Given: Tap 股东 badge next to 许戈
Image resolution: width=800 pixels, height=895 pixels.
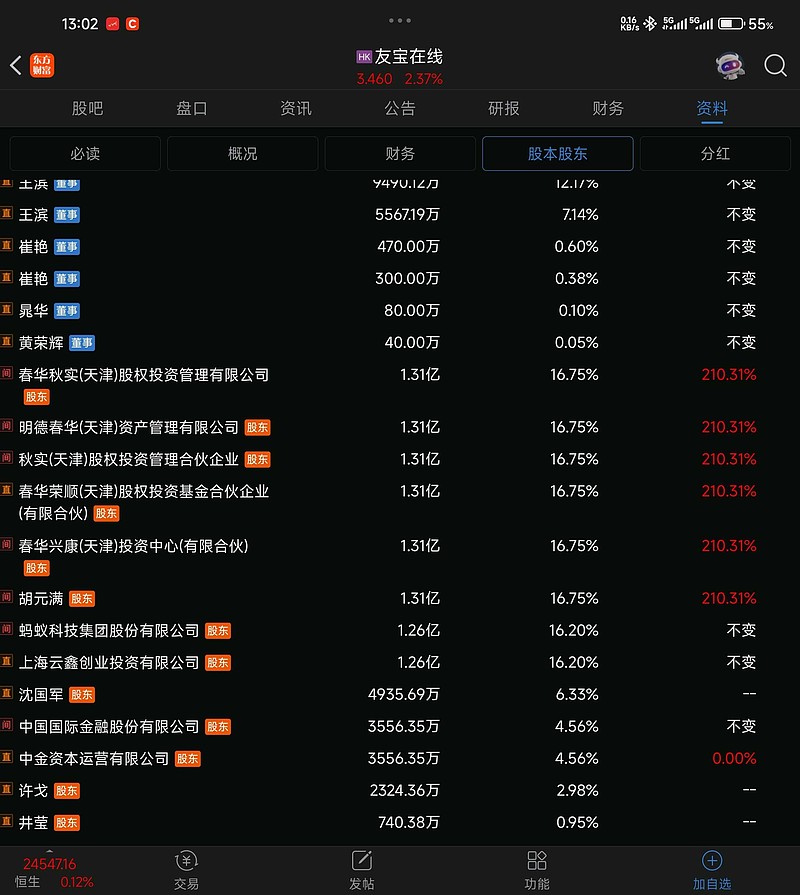Looking at the screenshot, I should coord(67,791).
